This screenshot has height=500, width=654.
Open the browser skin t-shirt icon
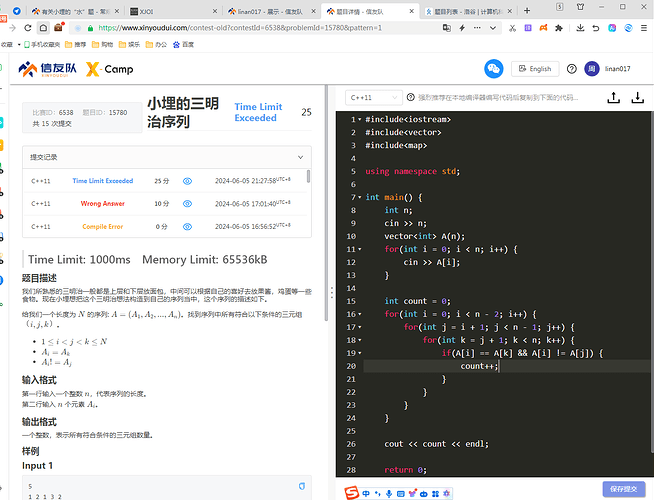click(x=580, y=6)
